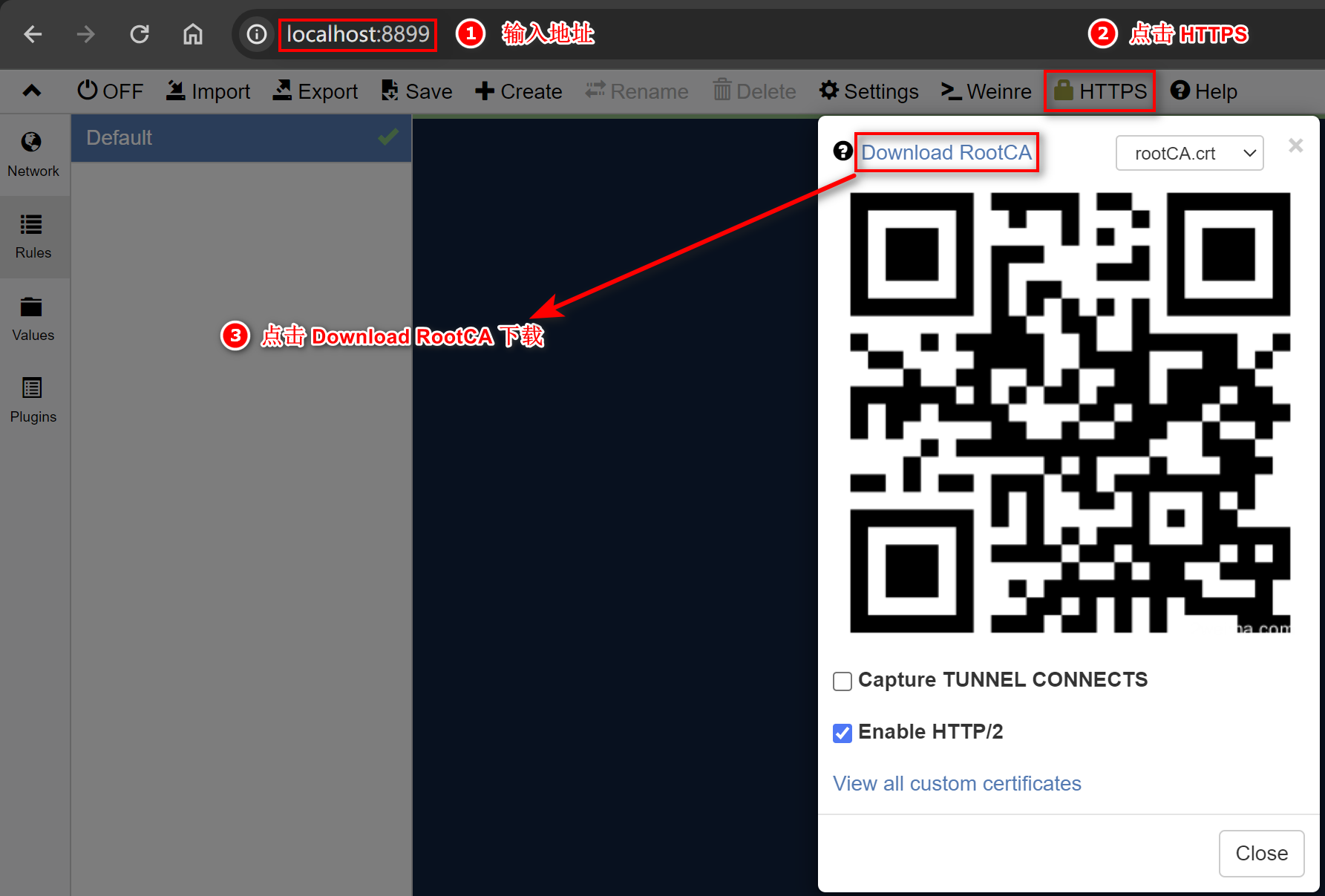Image resolution: width=1325 pixels, height=896 pixels.
Task: Open View all custom certificates link
Action: click(x=957, y=783)
